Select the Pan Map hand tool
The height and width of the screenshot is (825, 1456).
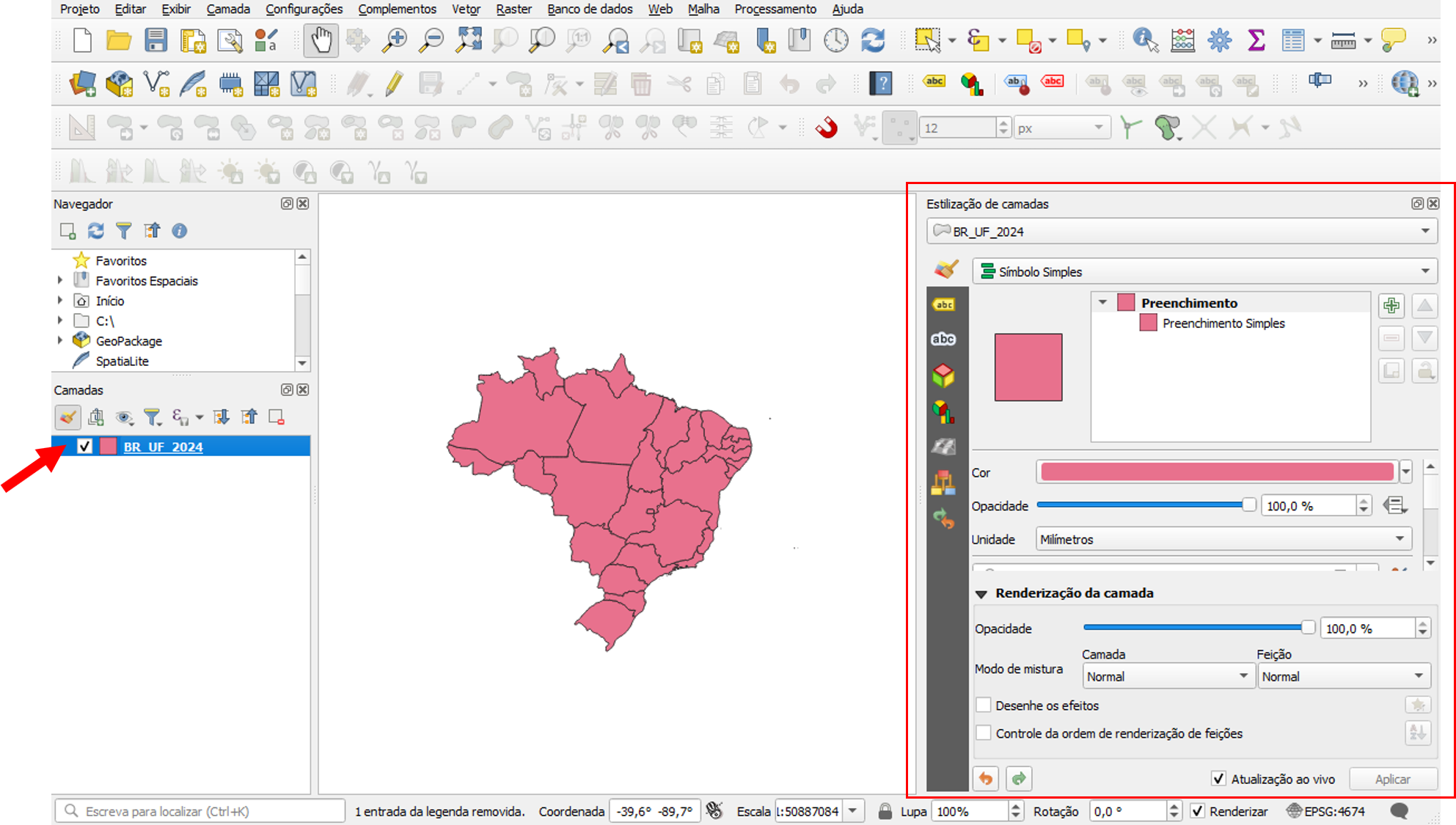coord(321,40)
